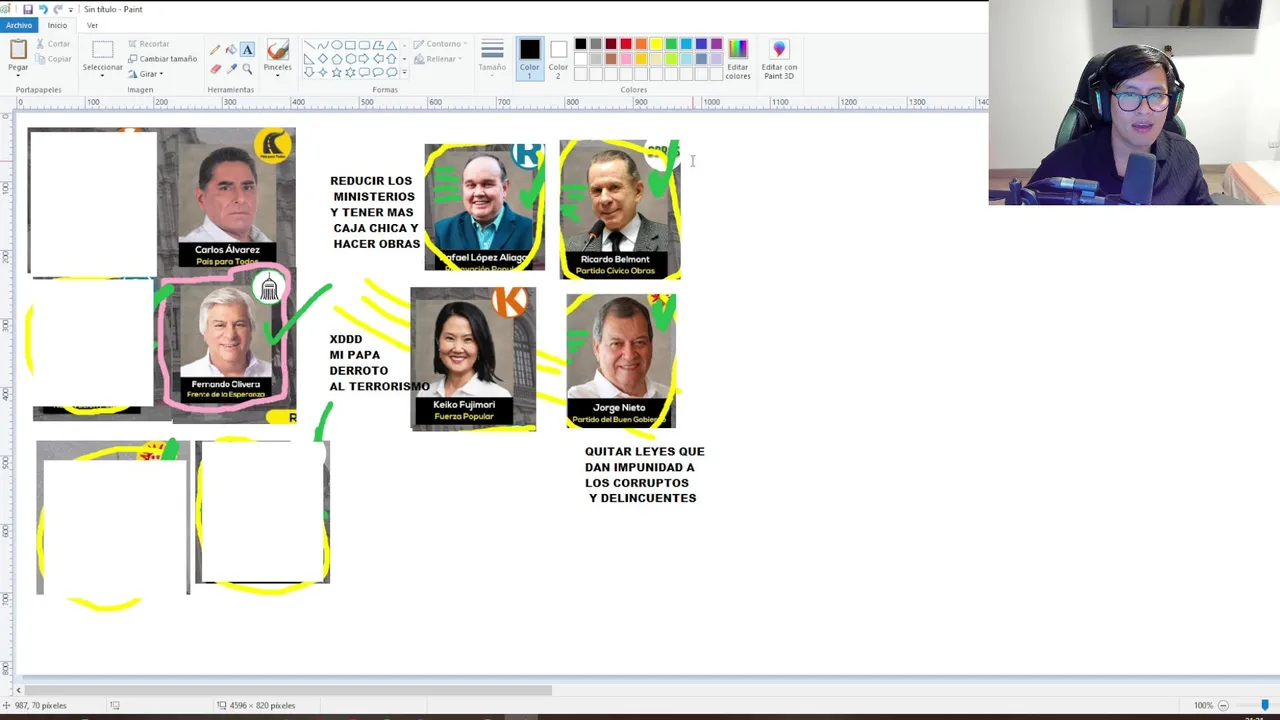Image resolution: width=1280 pixels, height=720 pixels.
Task: Open the Pegar dropdown arrow
Action: [18, 75]
